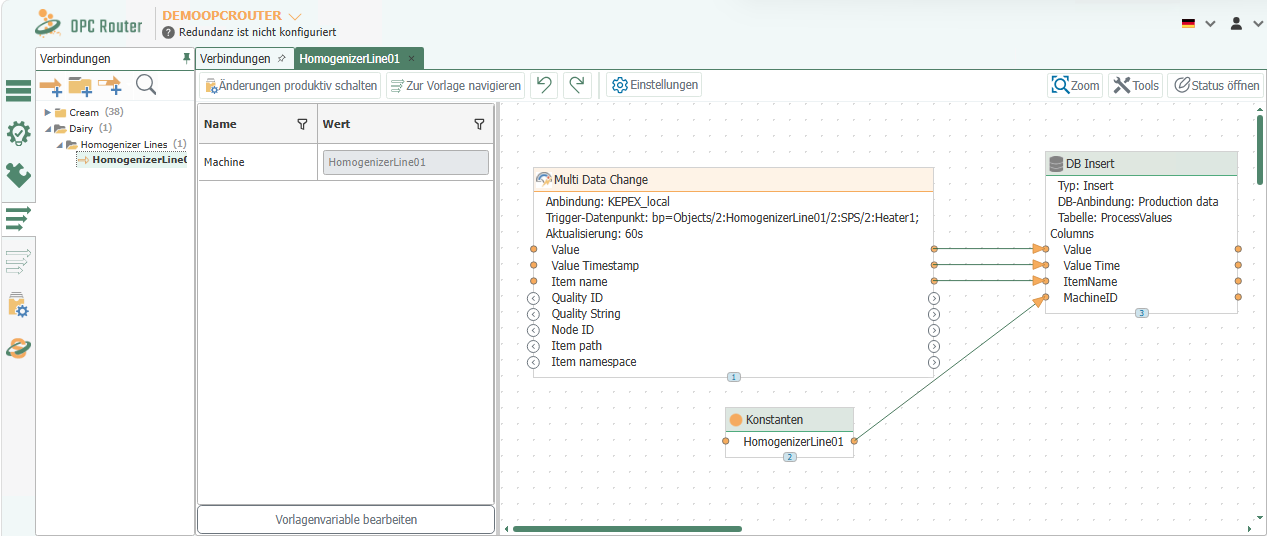Open the hamburger menu in the left sidebar
The width and height of the screenshot is (1267, 536).
pyautogui.click(x=18, y=91)
